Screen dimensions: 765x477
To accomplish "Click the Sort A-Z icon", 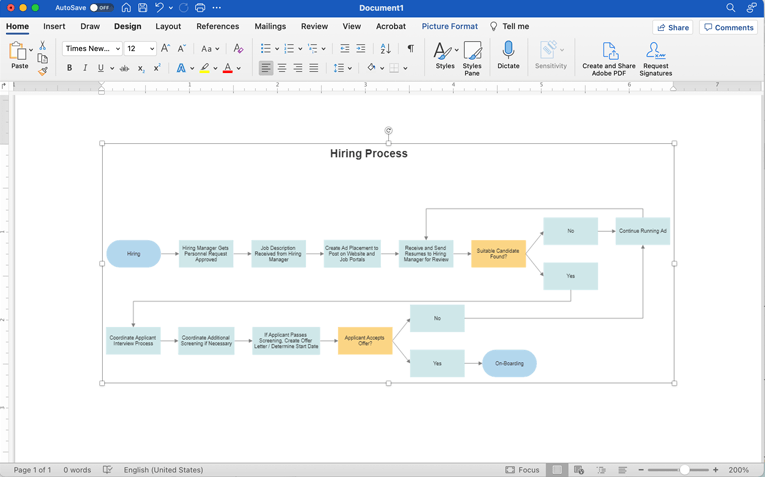I will point(385,48).
